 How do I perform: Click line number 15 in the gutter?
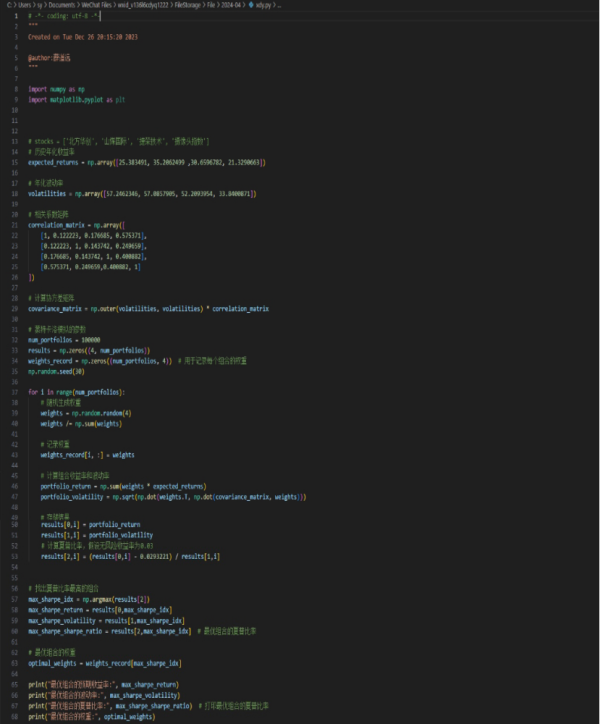[15, 161]
